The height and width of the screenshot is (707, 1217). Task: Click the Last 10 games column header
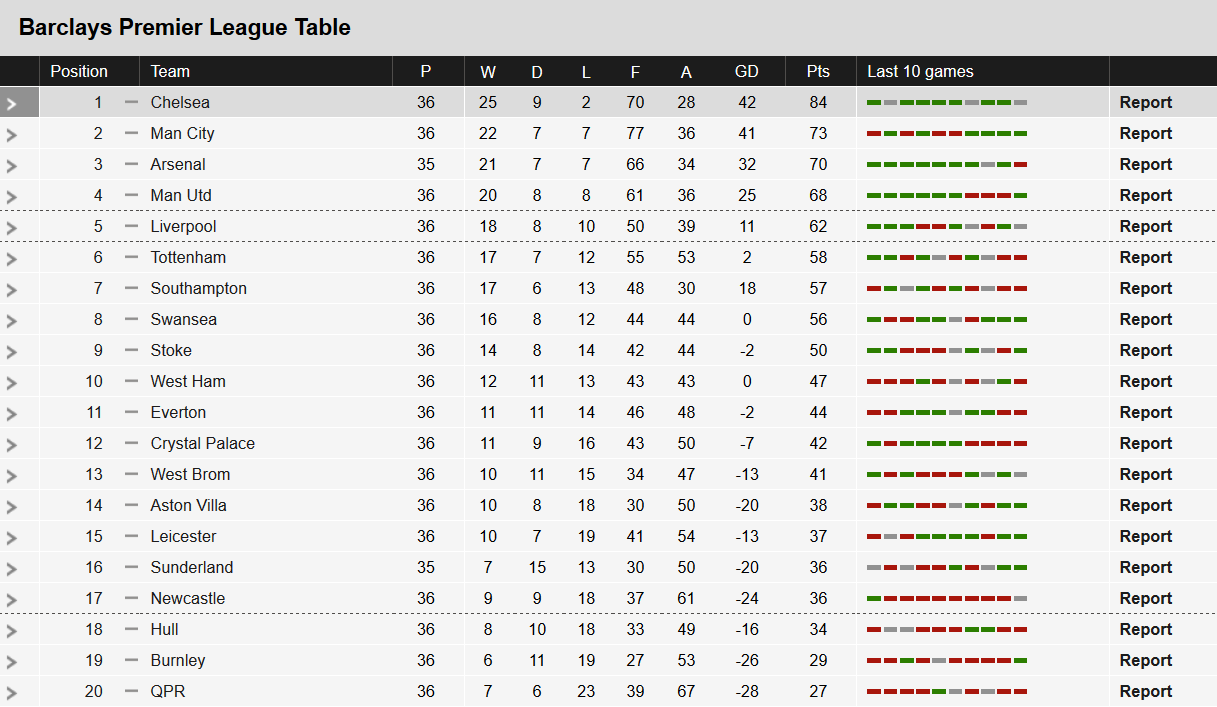click(x=920, y=71)
